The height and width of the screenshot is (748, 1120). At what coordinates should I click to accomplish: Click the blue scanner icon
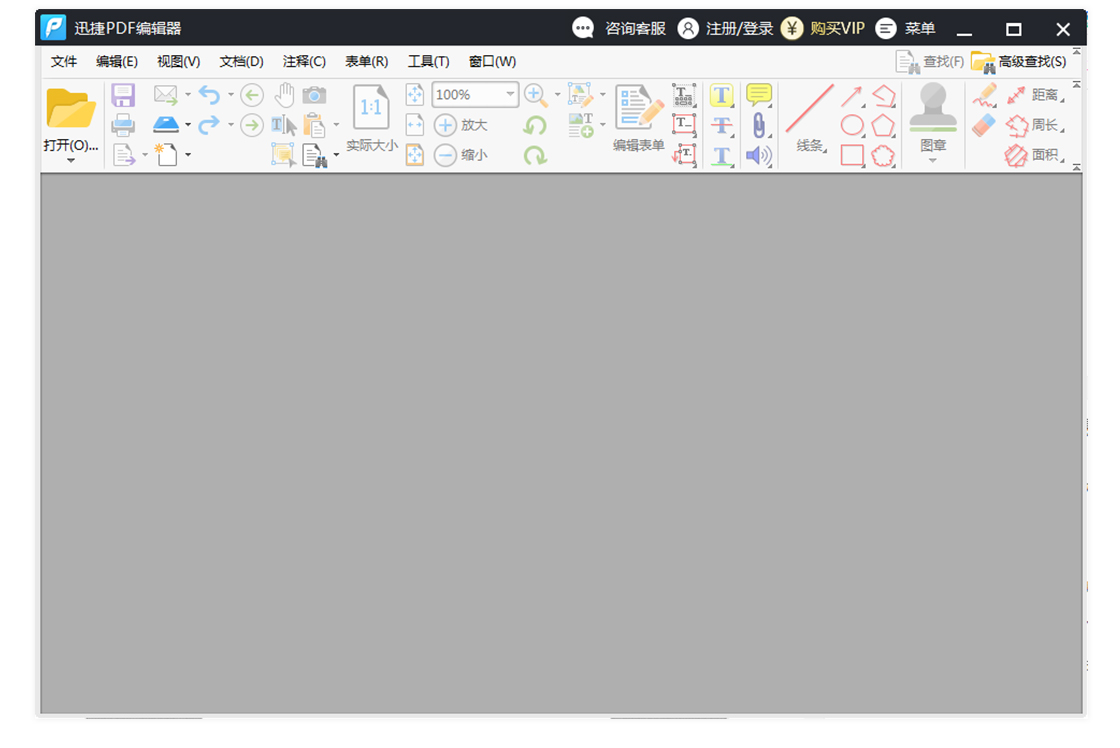tap(166, 124)
